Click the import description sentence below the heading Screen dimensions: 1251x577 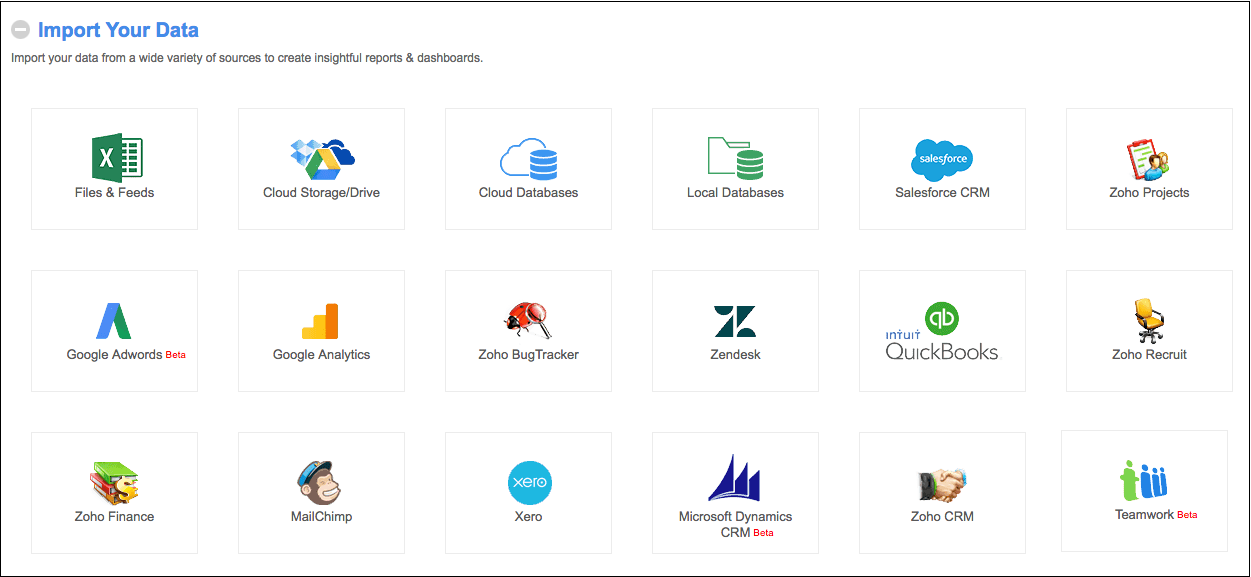click(x=247, y=58)
